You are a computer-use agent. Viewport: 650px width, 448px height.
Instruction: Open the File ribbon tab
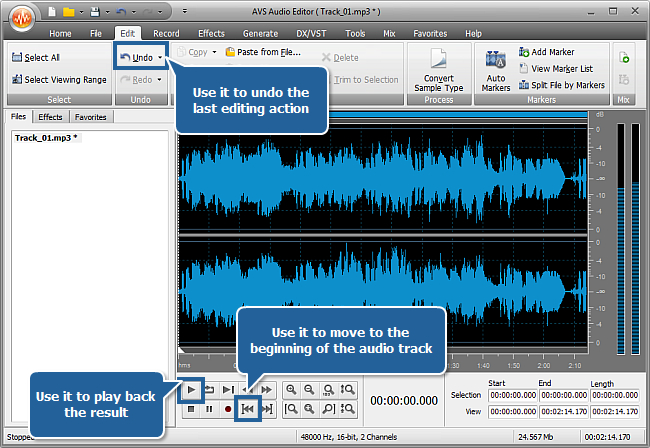click(96, 34)
